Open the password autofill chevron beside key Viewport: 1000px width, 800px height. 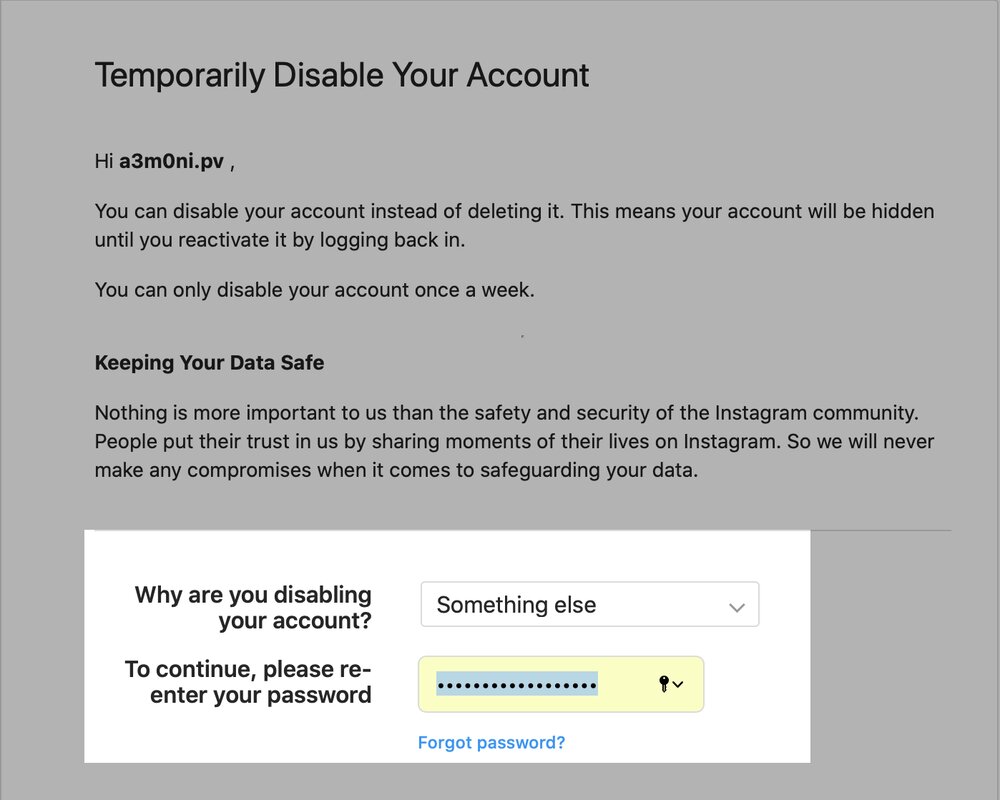[x=679, y=684]
